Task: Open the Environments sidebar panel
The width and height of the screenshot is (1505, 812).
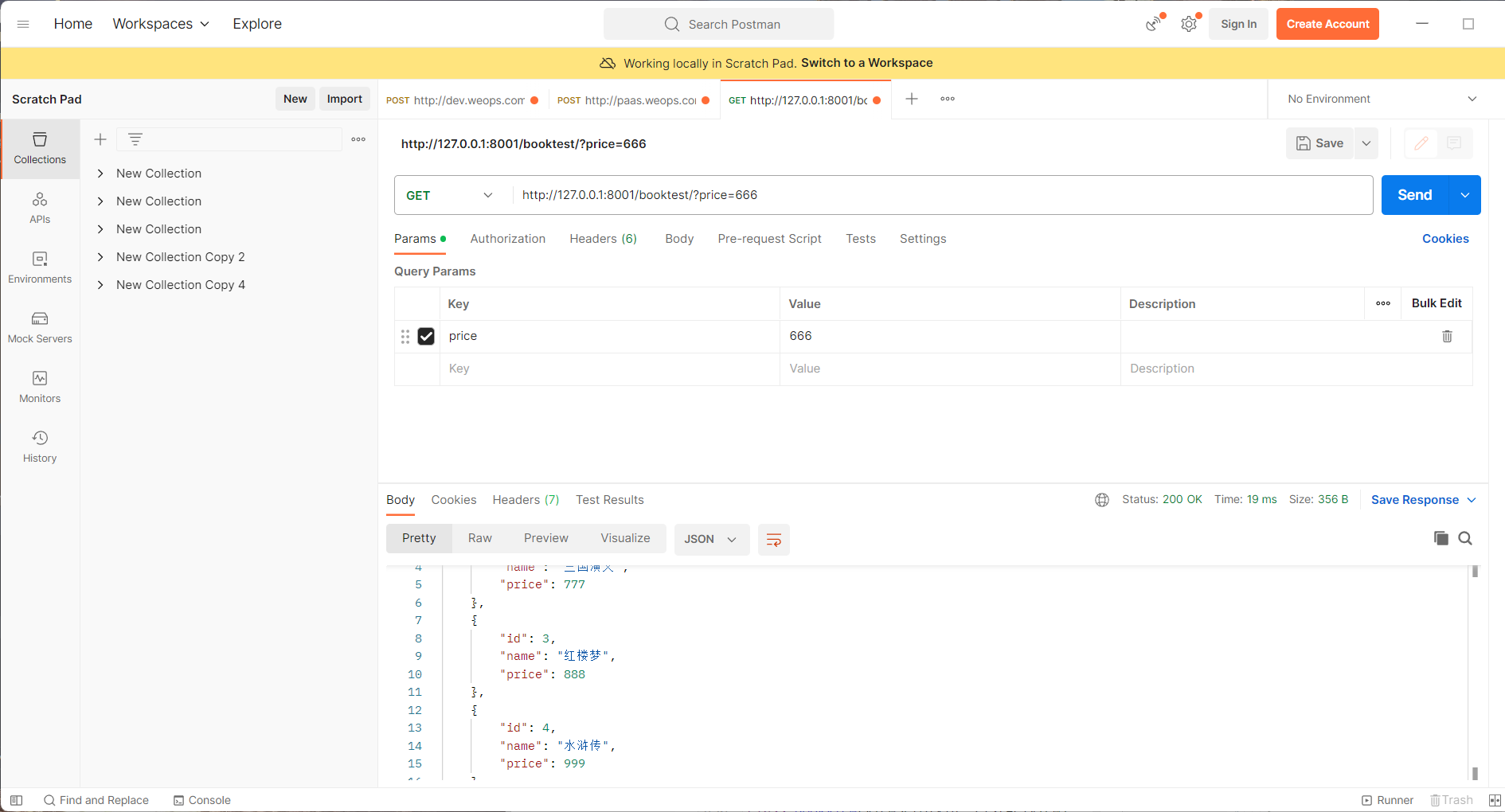Action: coord(40,267)
